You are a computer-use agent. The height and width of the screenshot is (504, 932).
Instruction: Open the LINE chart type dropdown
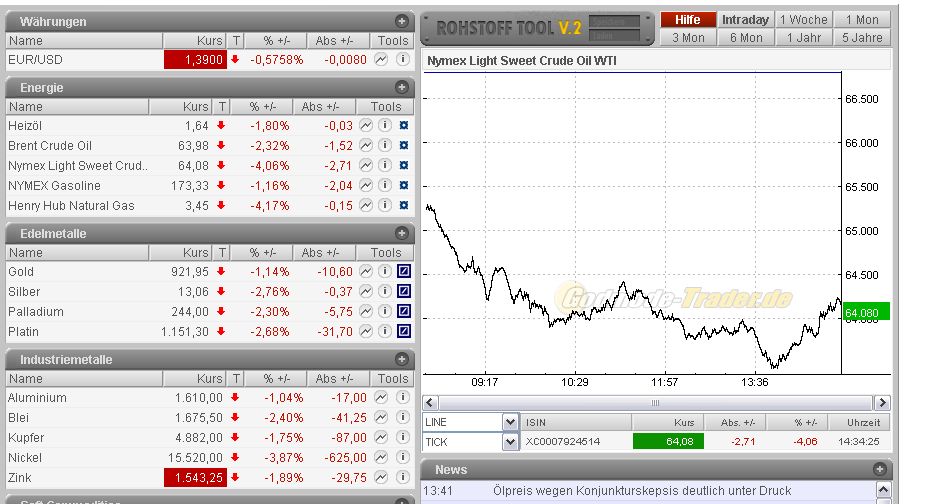point(510,422)
